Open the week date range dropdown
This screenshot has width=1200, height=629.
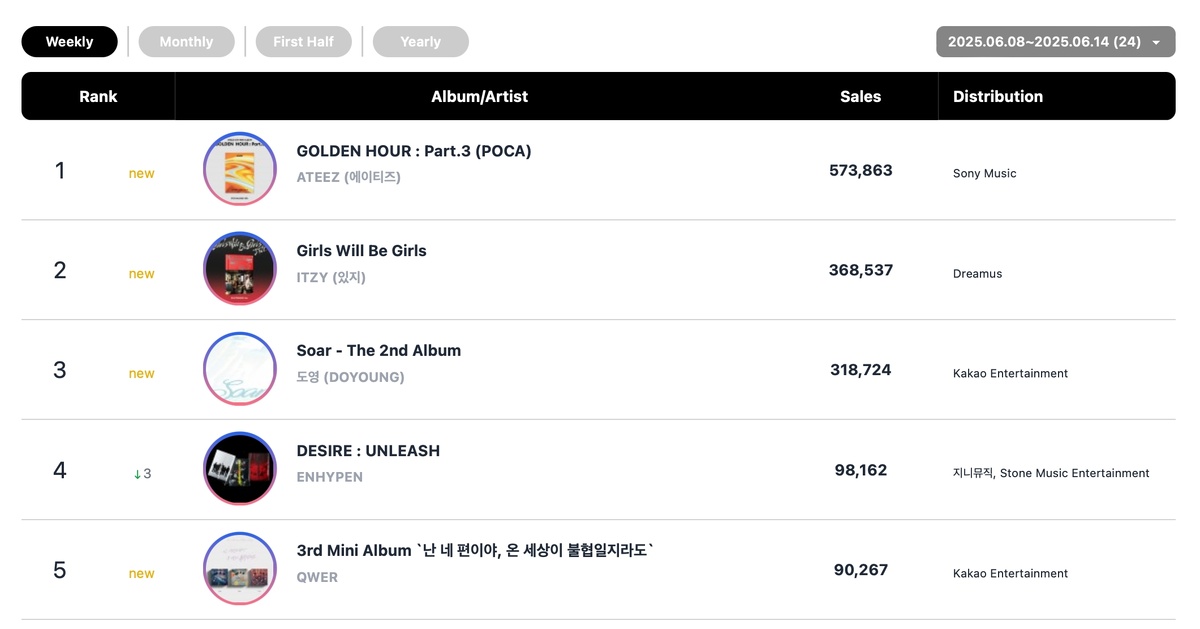coord(1055,42)
